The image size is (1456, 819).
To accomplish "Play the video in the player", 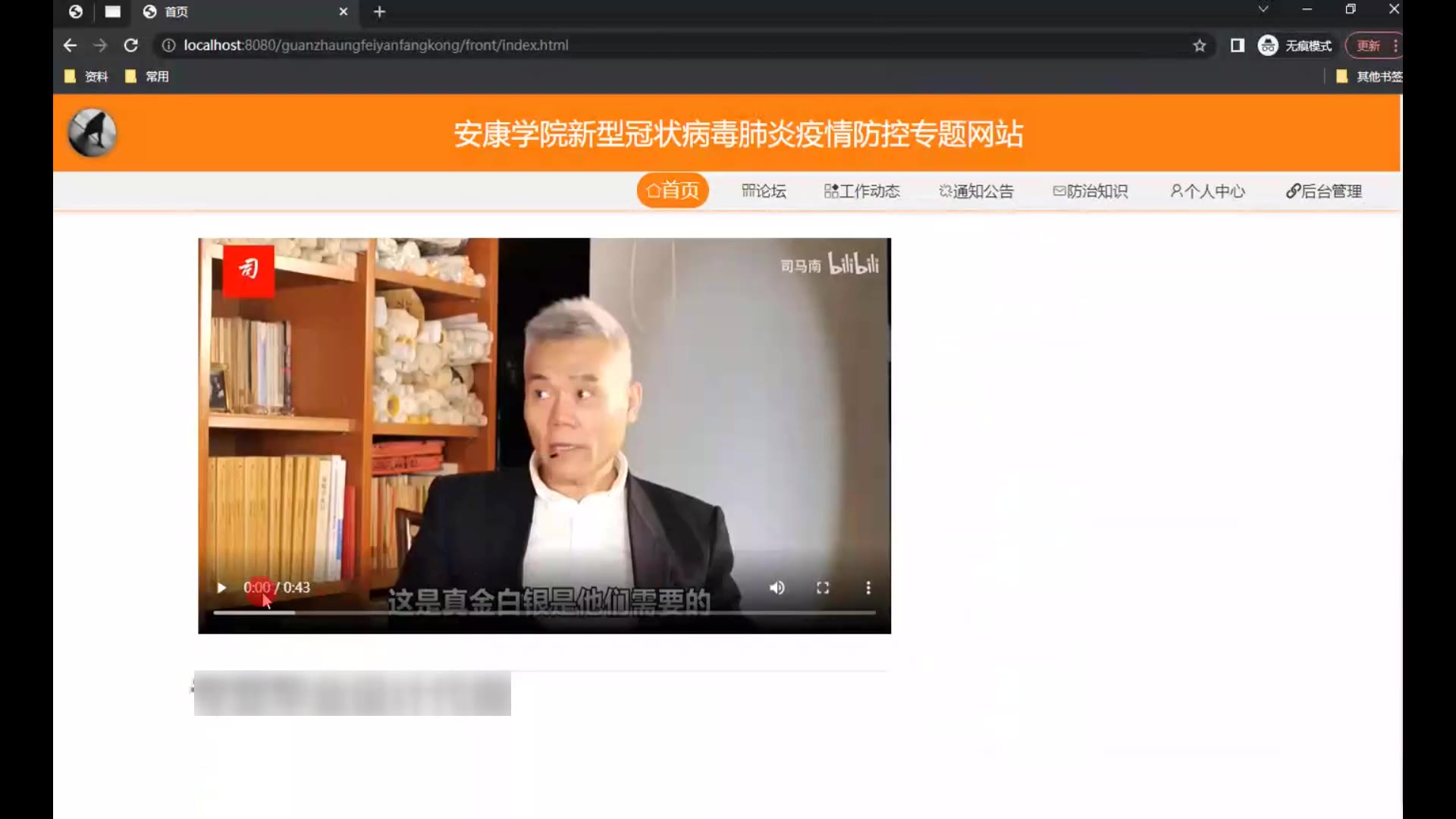I will click(221, 588).
